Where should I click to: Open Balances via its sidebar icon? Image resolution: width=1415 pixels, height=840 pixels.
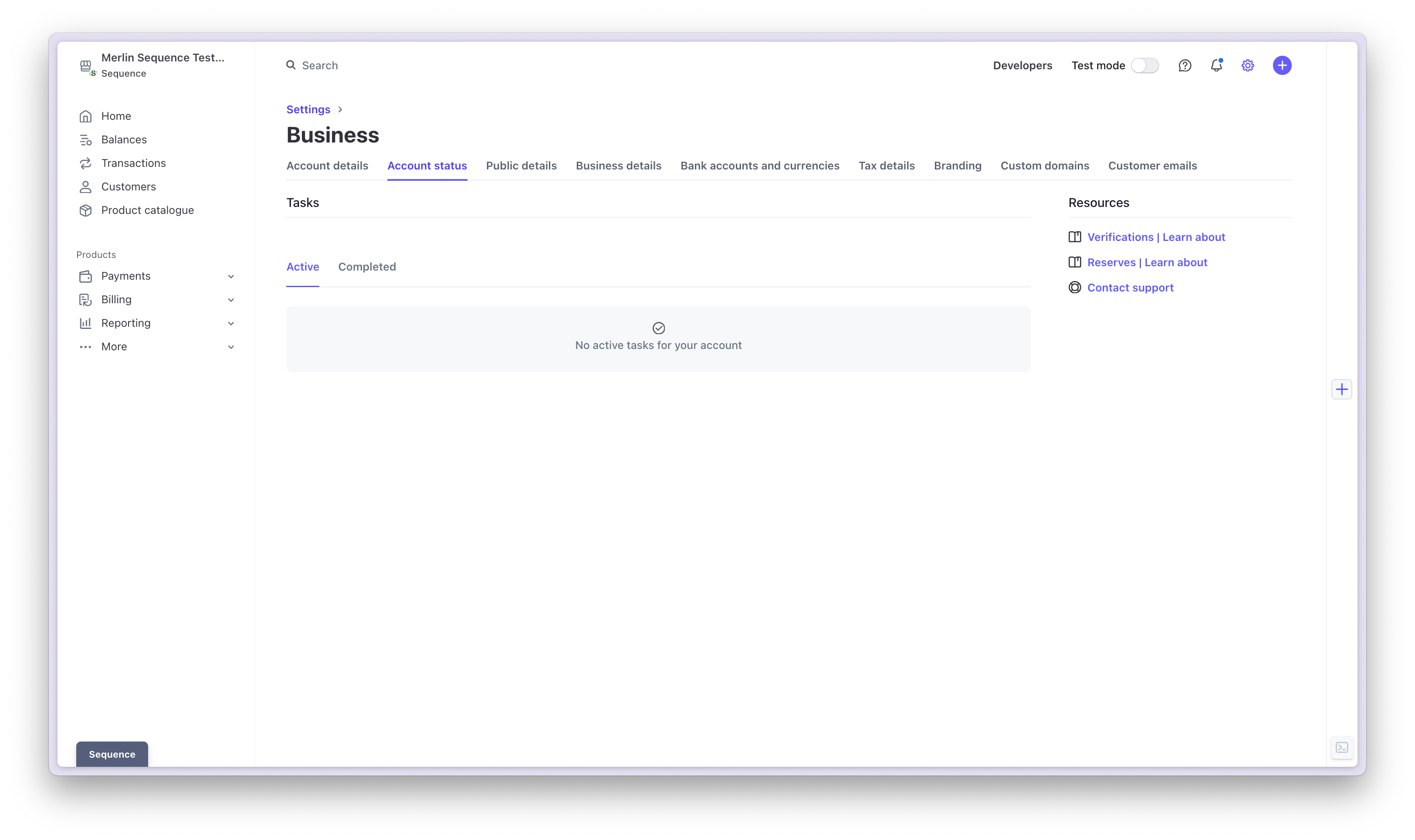(85, 139)
